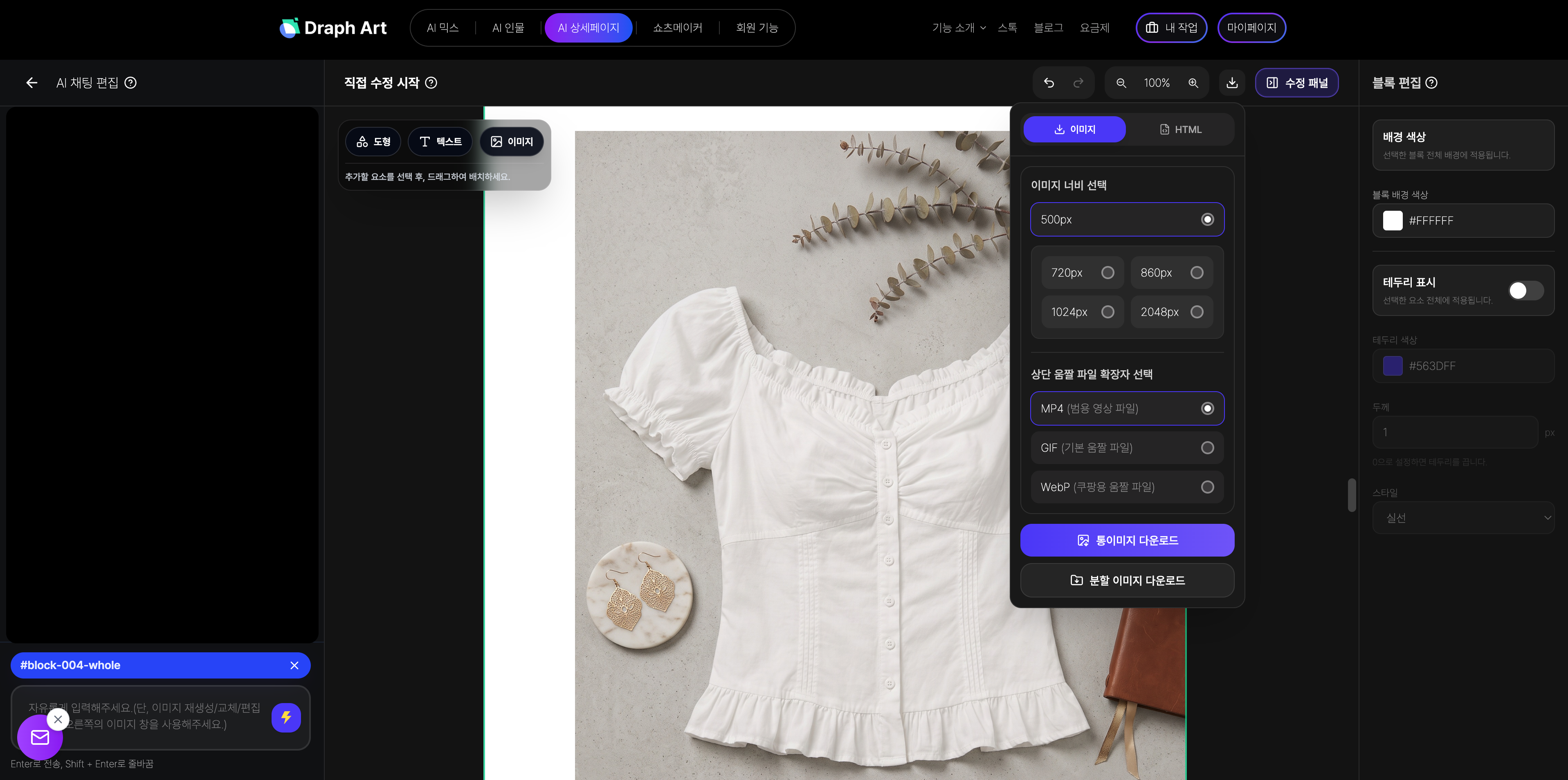The width and height of the screenshot is (1568, 780).
Task: Click 분할 이미지 다운로드 button
Action: pyautogui.click(x=1127, y=580)
